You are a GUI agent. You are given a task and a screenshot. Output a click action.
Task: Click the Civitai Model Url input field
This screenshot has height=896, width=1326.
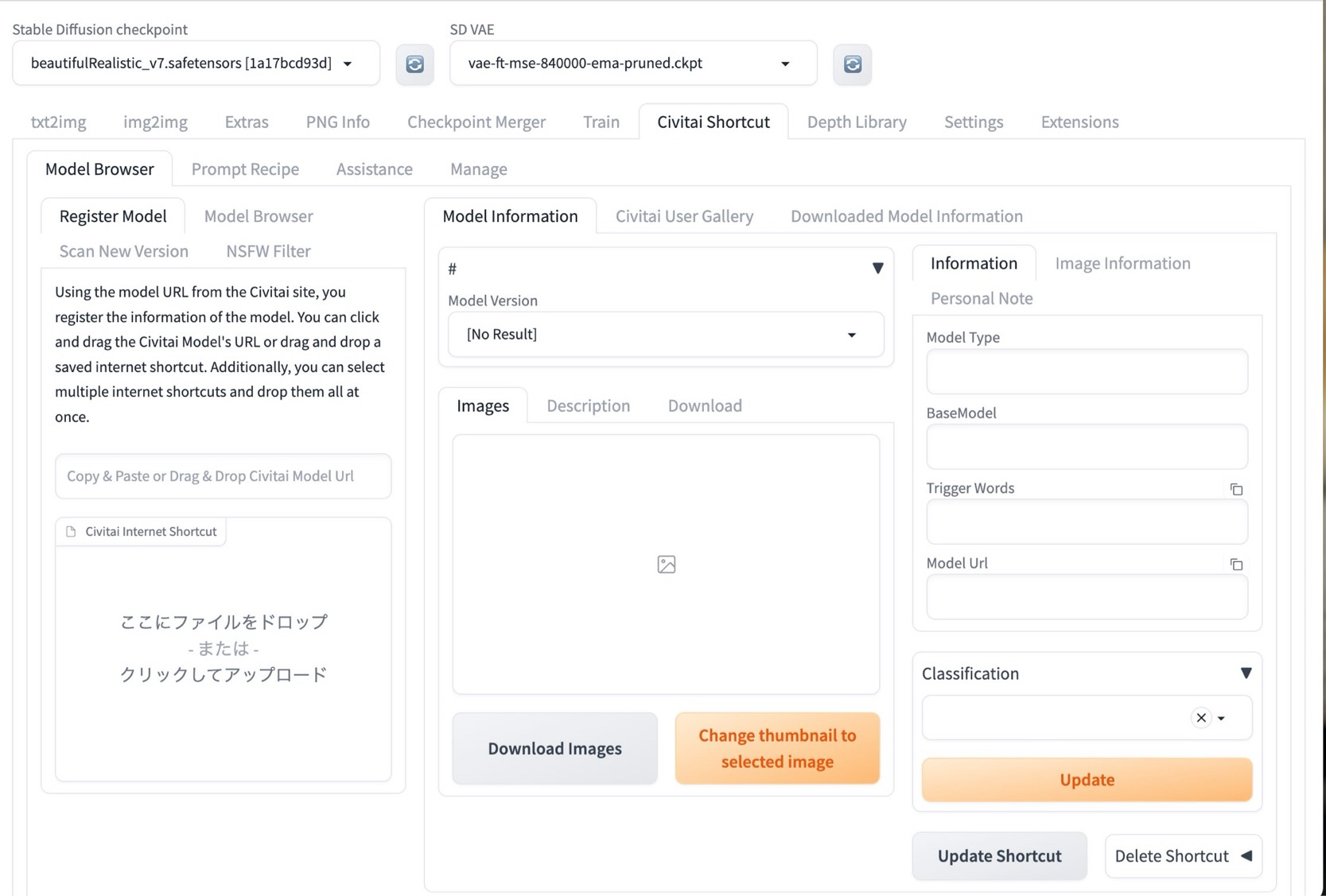pyautogui.click(x=223, y=476)
